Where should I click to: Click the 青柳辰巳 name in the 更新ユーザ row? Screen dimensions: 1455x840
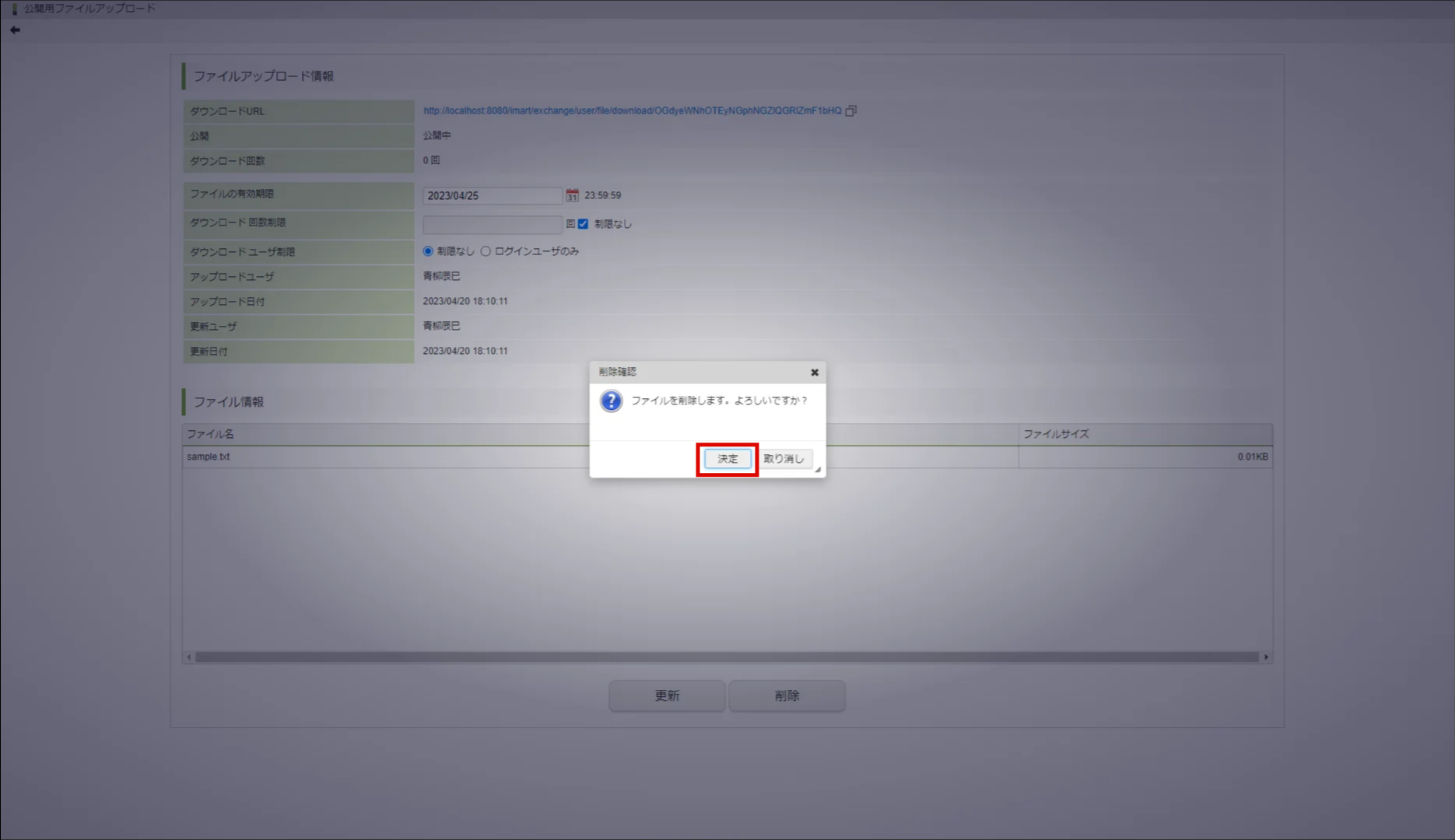pos(441,326)
